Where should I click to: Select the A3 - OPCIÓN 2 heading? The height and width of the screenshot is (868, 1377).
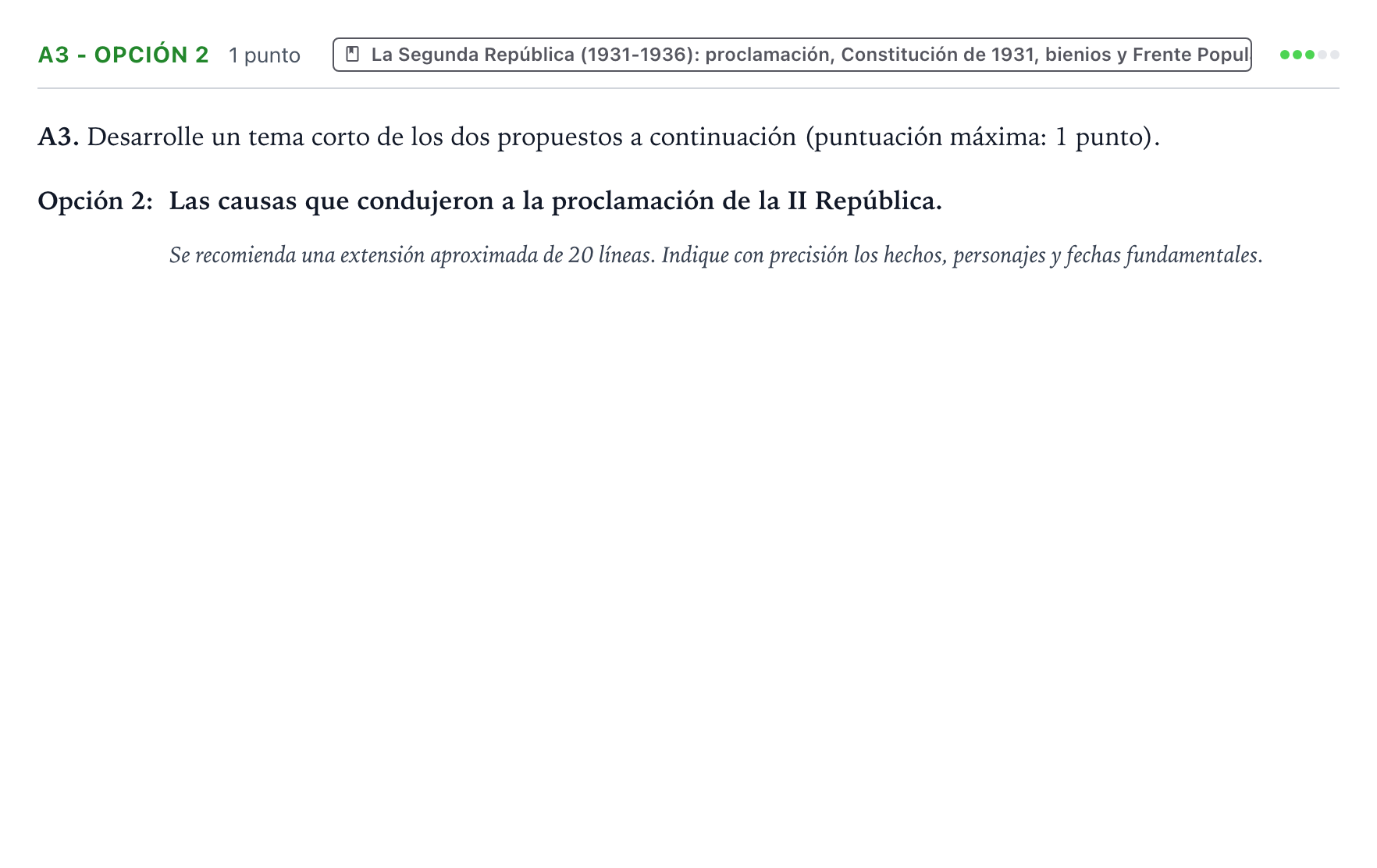123,55
